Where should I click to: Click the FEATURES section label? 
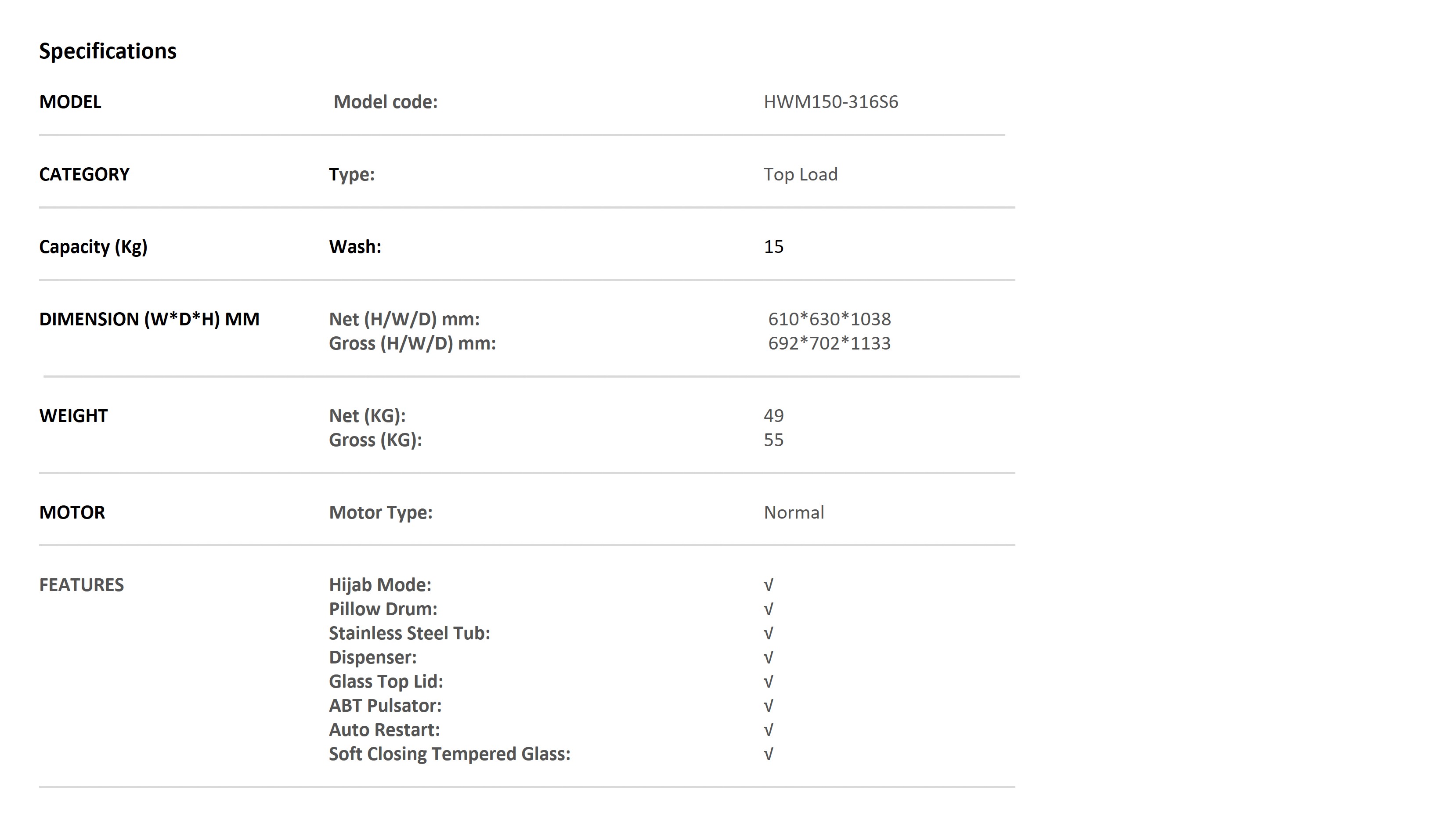(81, 585)
